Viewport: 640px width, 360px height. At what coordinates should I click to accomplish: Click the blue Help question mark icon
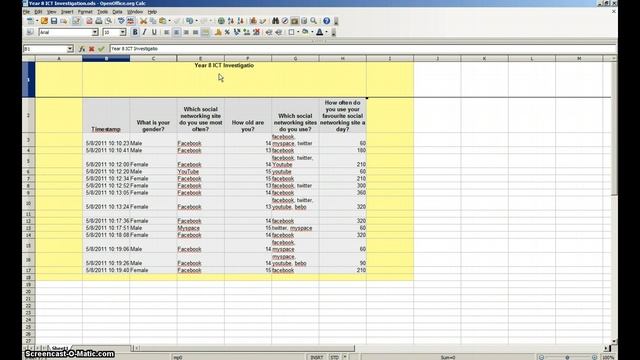tap(327, 21)
